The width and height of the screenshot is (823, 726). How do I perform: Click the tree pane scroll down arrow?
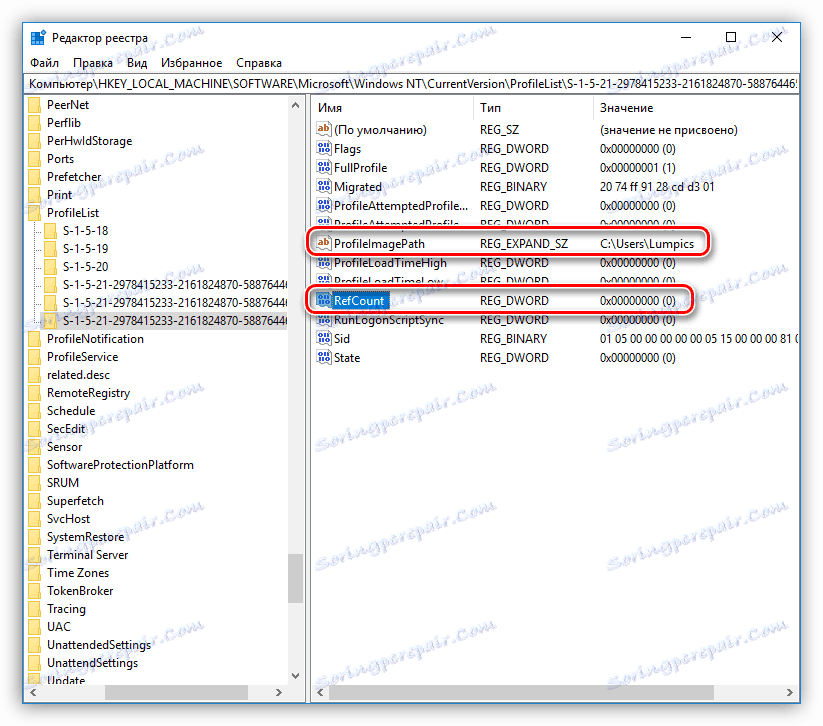pyautogui.click(x=296, y=676)
